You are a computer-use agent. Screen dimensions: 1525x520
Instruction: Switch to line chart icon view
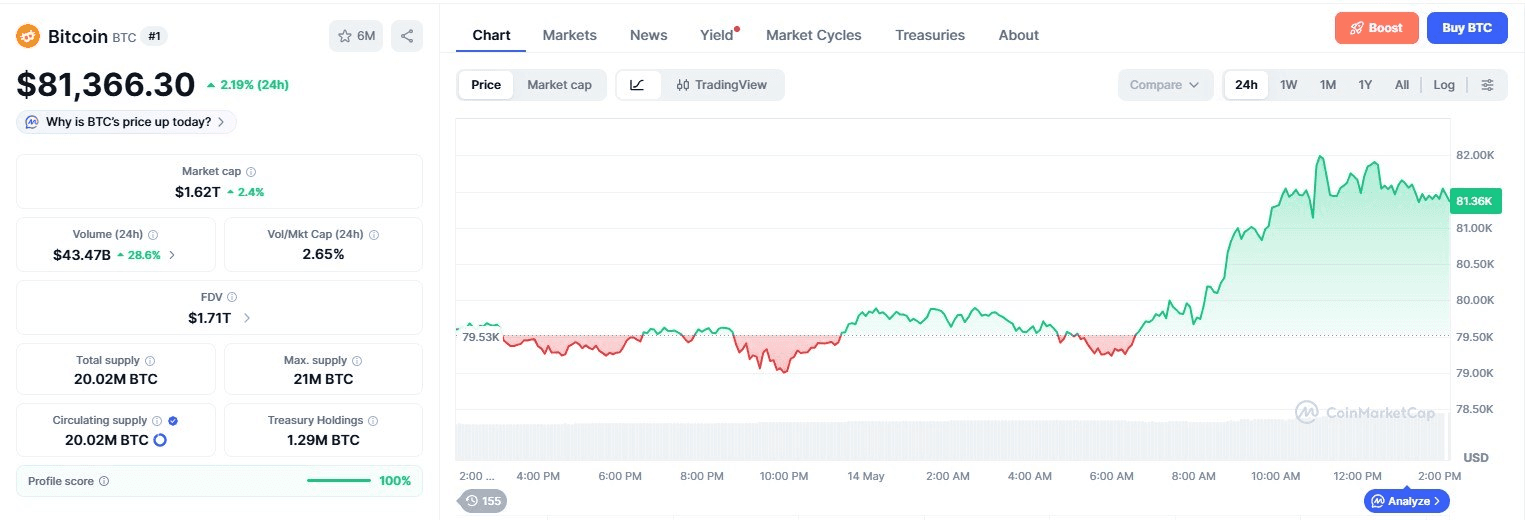(x=638, y=85)
